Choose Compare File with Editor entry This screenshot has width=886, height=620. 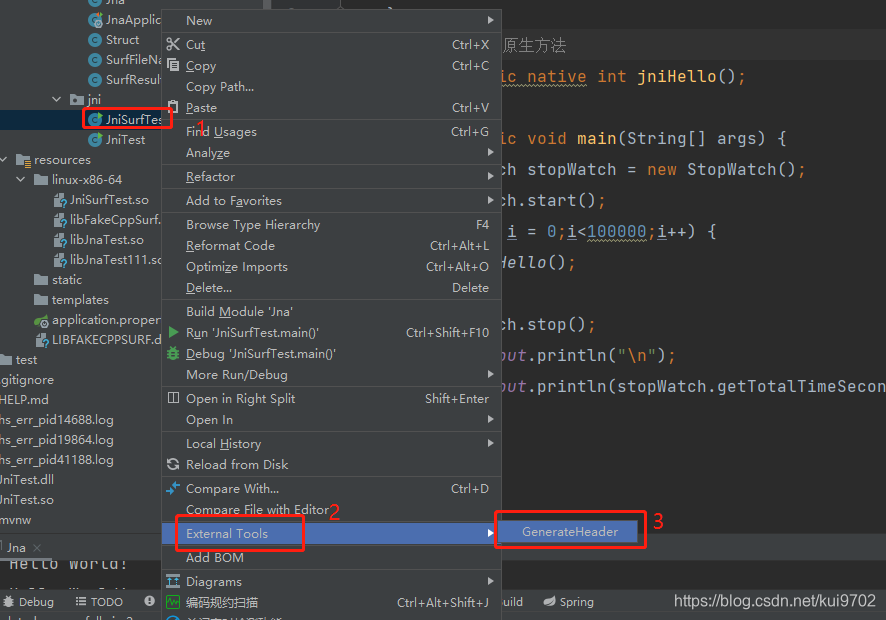coord(331,509)
